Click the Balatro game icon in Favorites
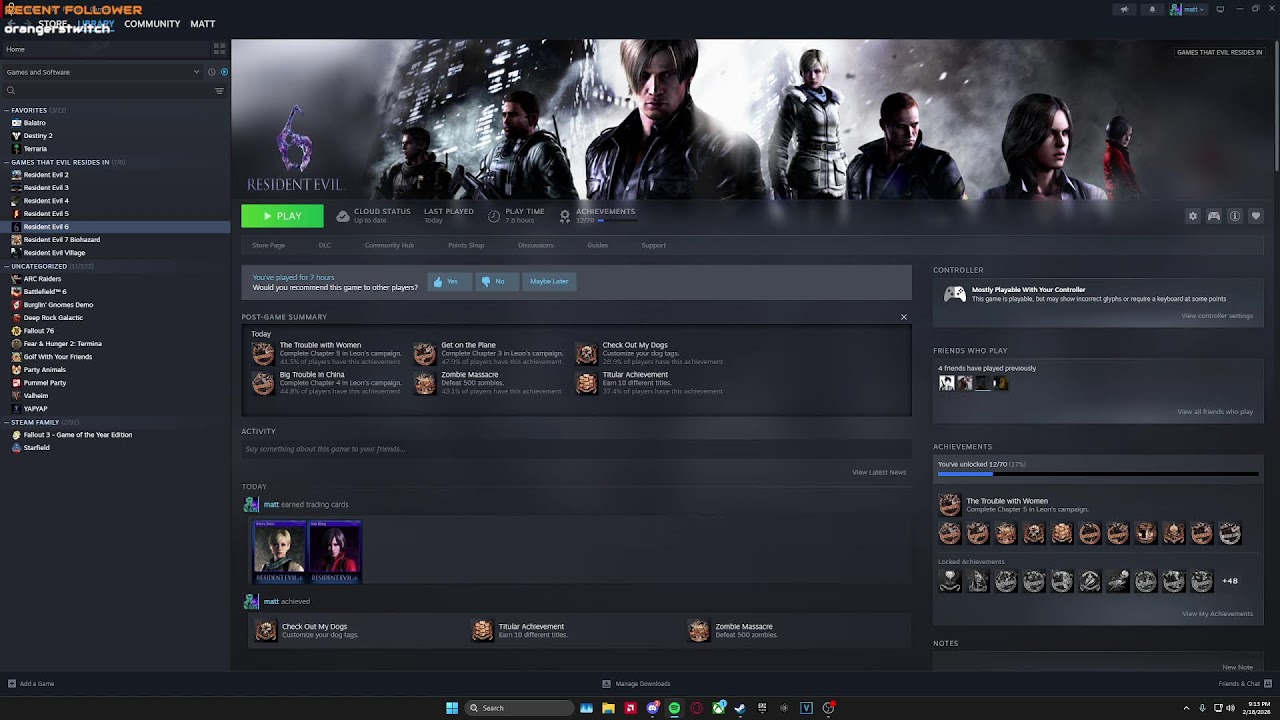 tap(16, 123)
